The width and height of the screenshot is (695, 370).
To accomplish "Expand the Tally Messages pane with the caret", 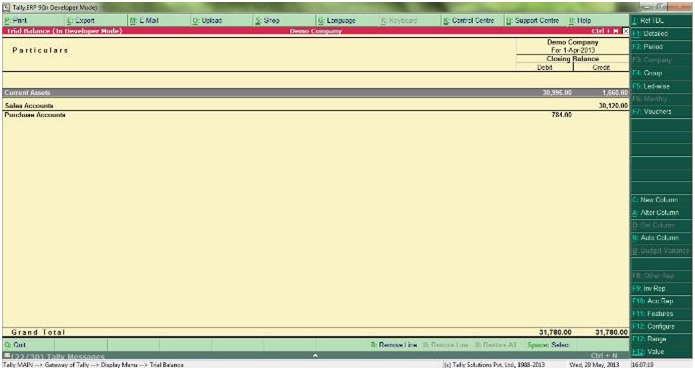I will coord(315,355).
